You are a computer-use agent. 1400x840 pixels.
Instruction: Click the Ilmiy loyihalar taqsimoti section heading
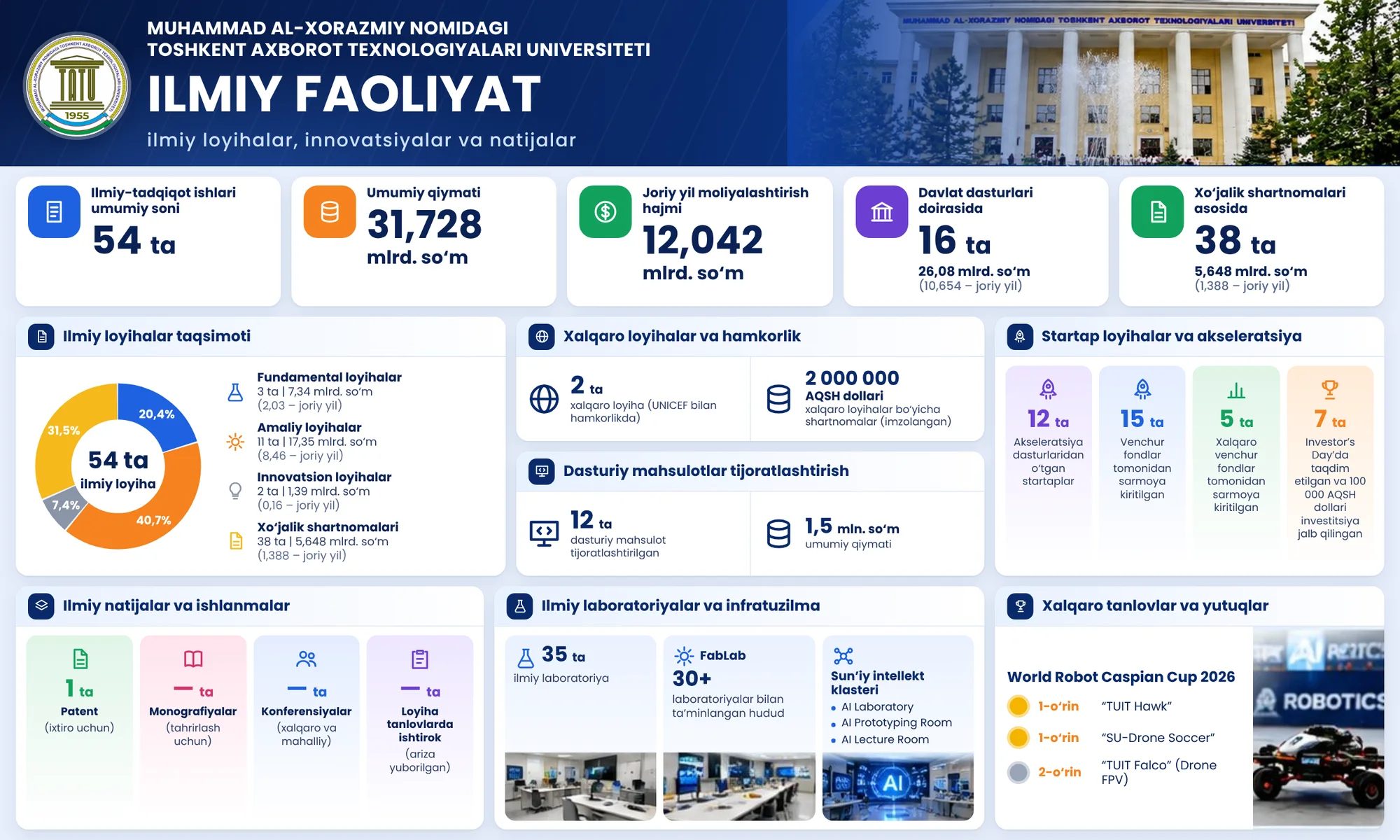click(x=157, y=336)
